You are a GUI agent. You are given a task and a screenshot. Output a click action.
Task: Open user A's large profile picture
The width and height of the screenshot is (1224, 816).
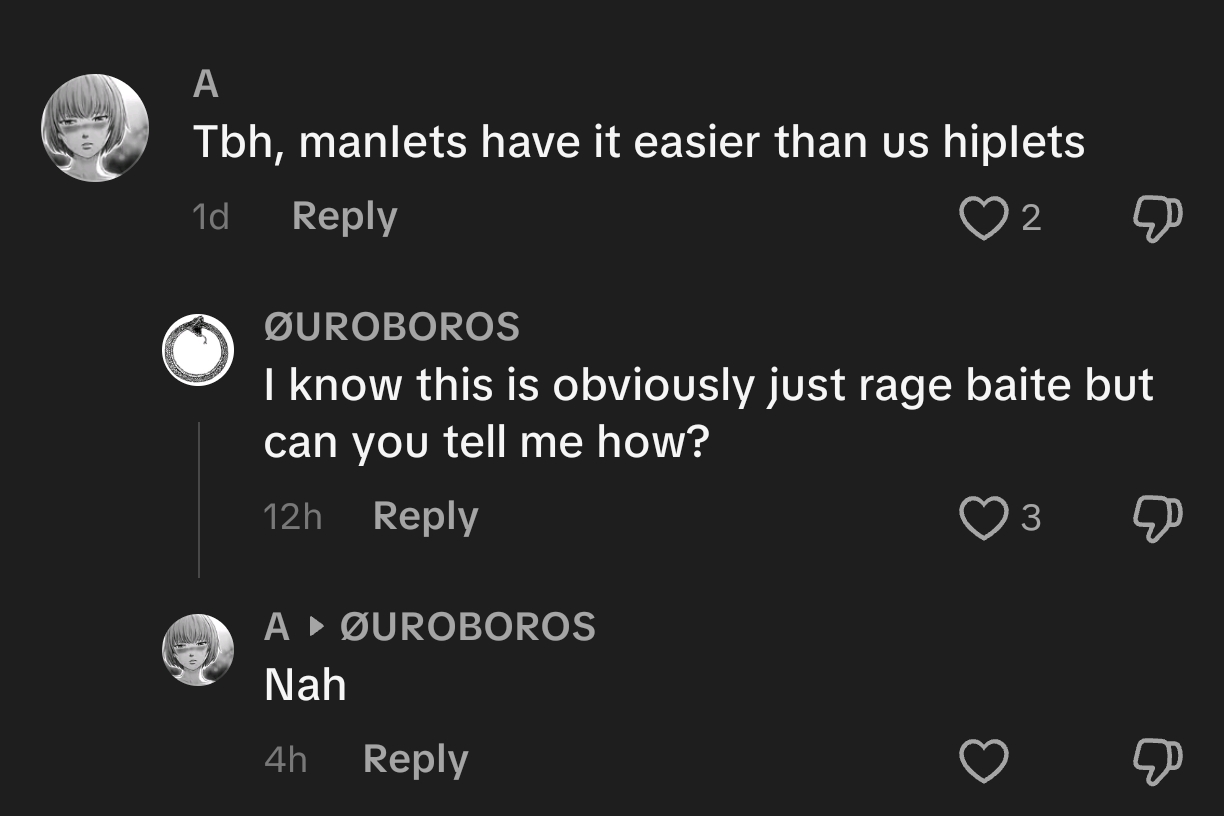coord(95,128)
